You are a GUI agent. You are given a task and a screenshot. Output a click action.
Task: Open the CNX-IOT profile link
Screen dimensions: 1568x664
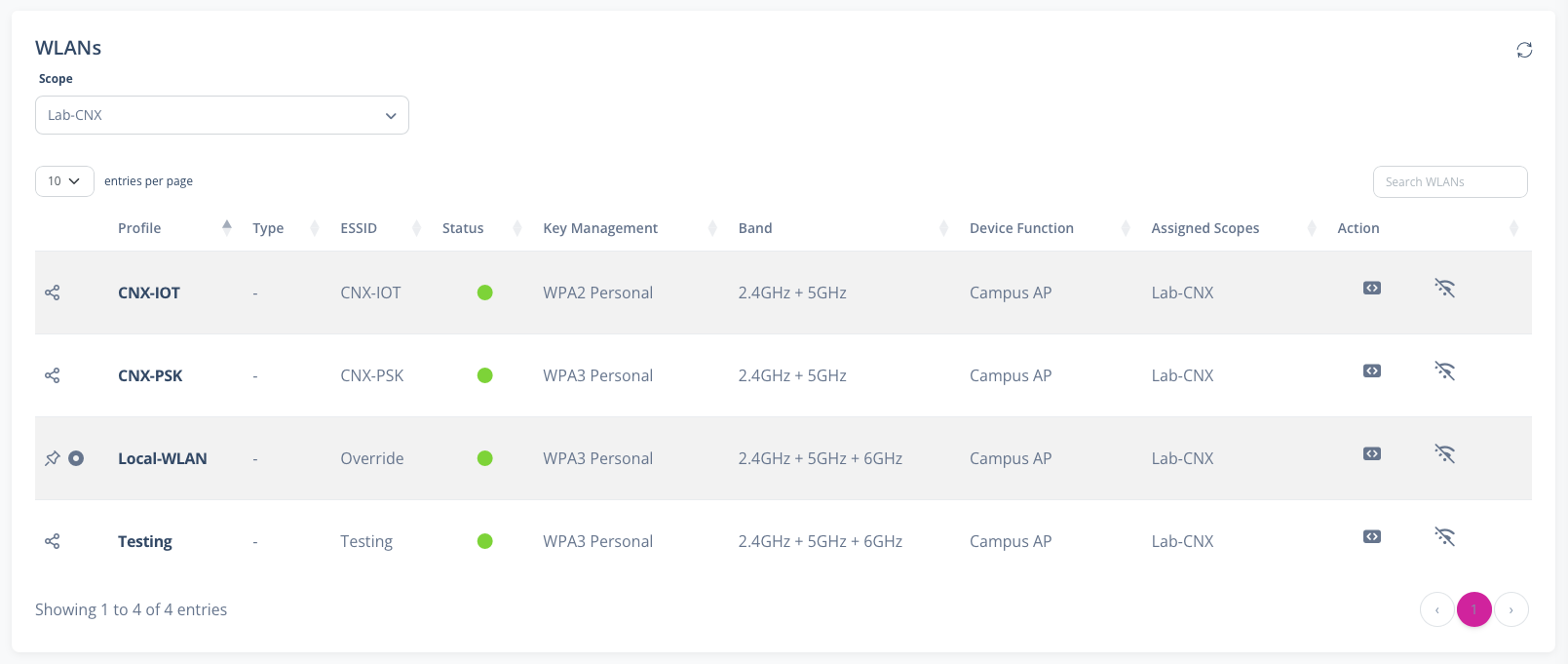coord(149,293)
